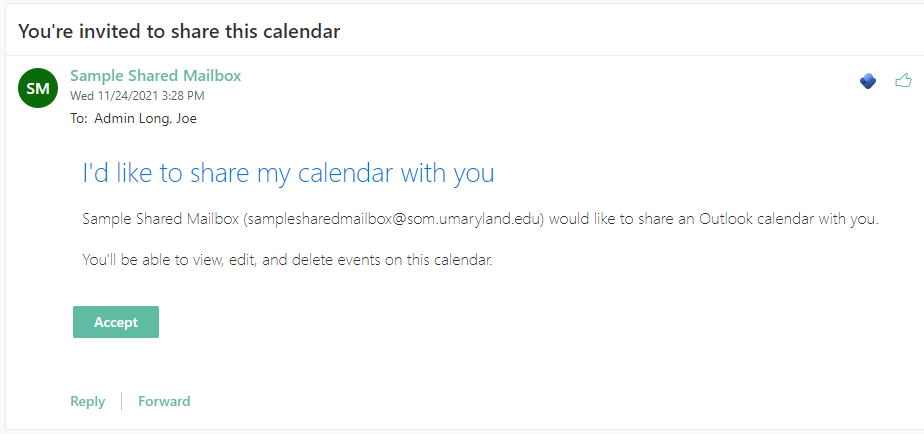The image size is (924, 434).
Task: Forward this calendar invitation email
Action: coord(164,401)
